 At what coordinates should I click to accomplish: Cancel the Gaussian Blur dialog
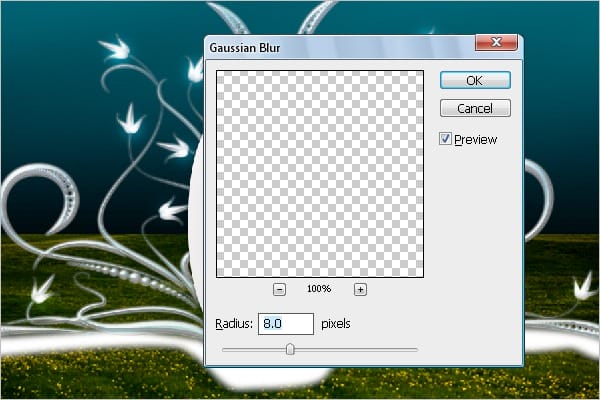(475, 108)
